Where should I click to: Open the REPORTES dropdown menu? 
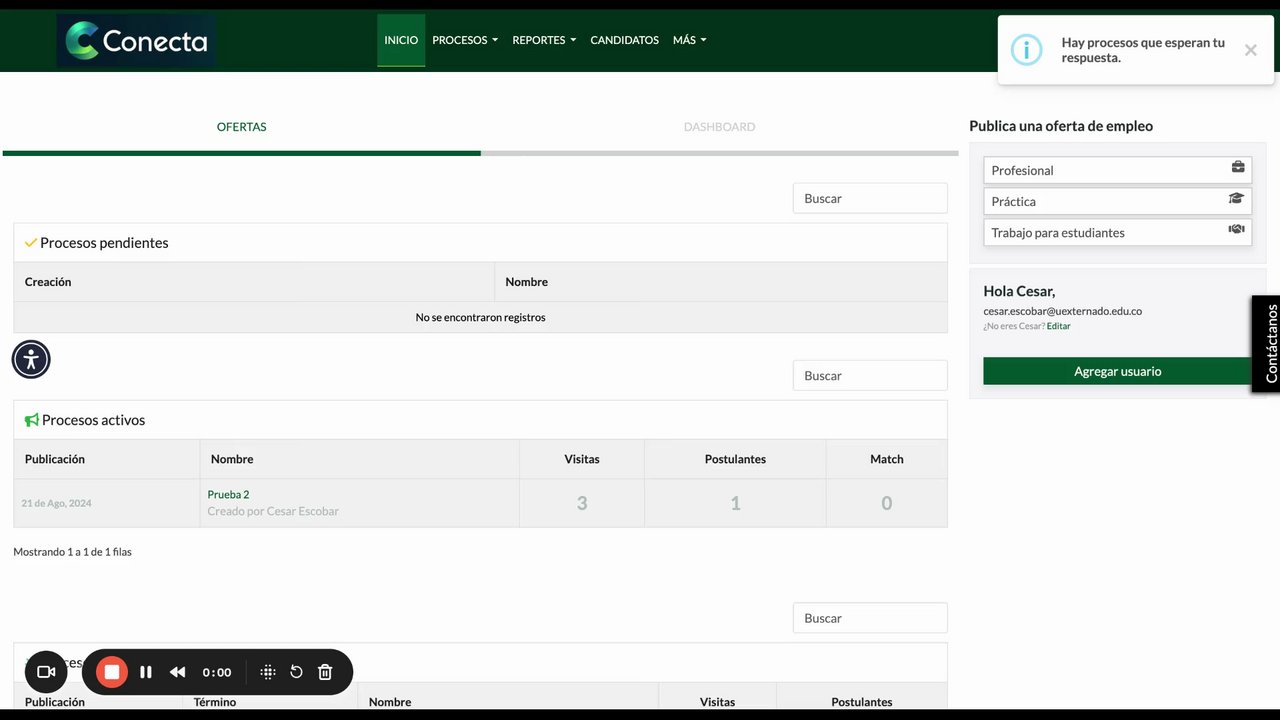coord(544,40)
